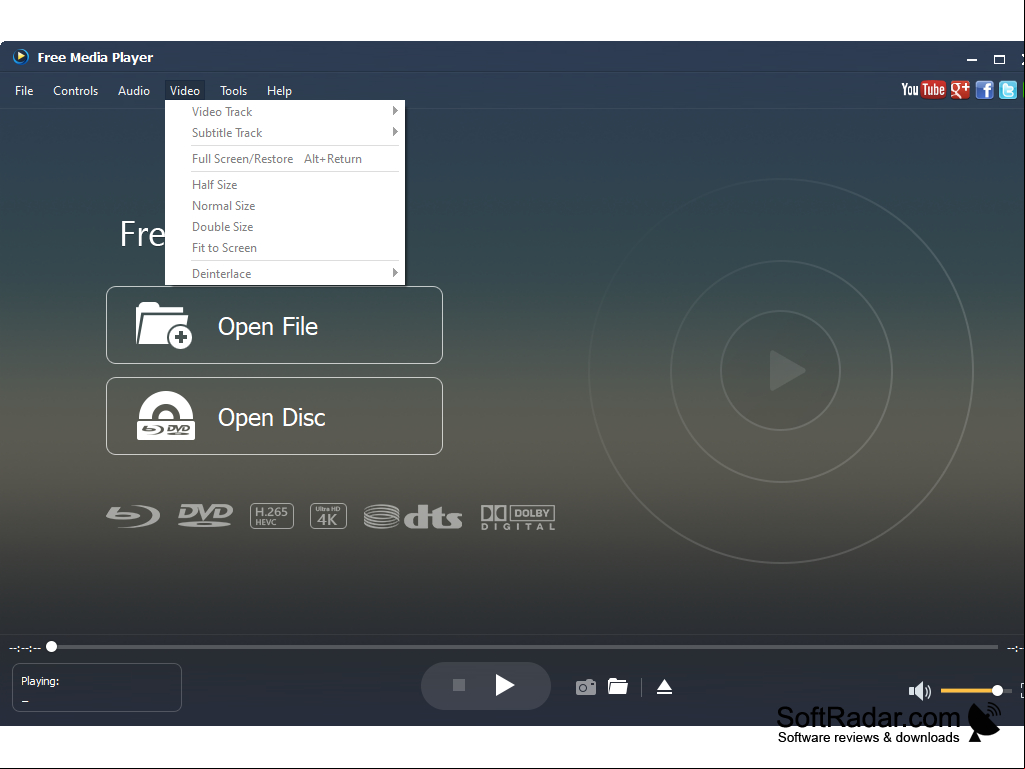Click the seek bar progress track
Image resolution: width=1025 pixels, height=769 pixels.
(x=524, y=647)
